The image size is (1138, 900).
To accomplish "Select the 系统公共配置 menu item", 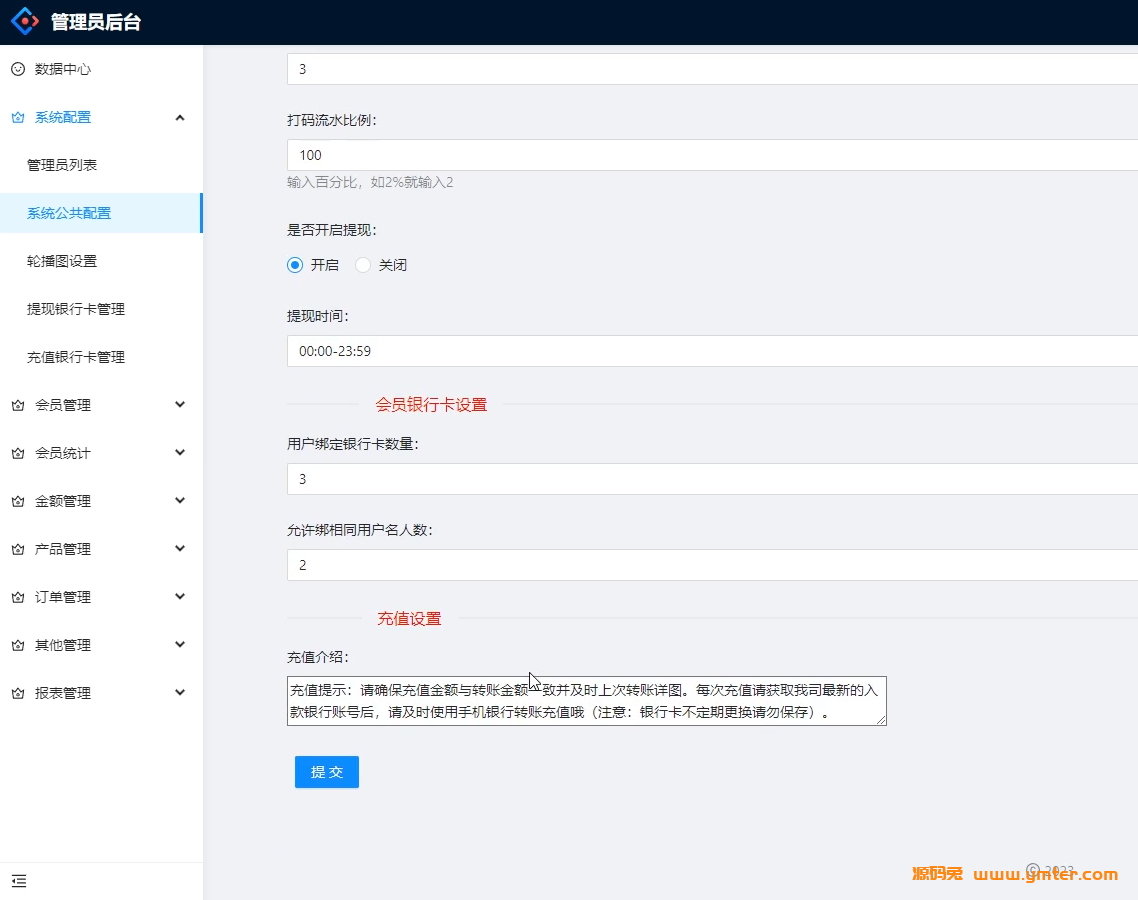I will pos(102,213).
